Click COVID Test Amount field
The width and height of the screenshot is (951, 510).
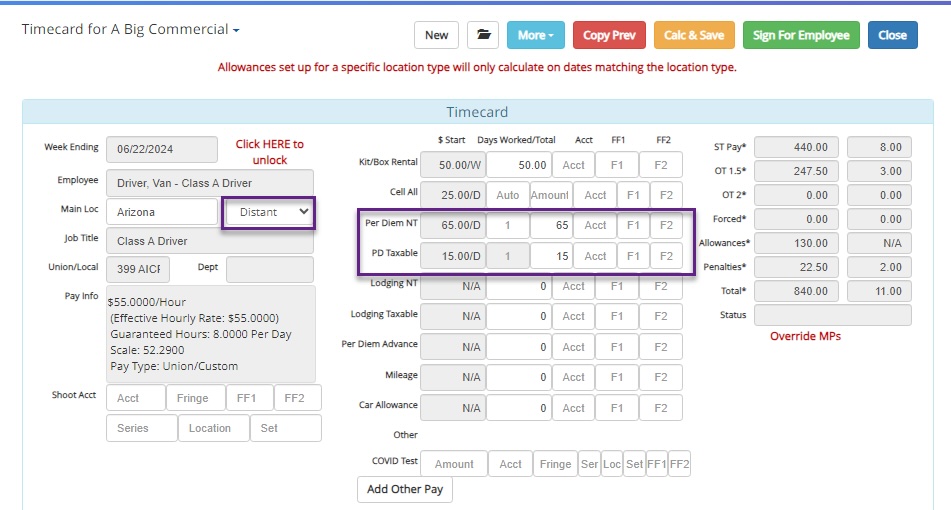click(x=454, y=464)
